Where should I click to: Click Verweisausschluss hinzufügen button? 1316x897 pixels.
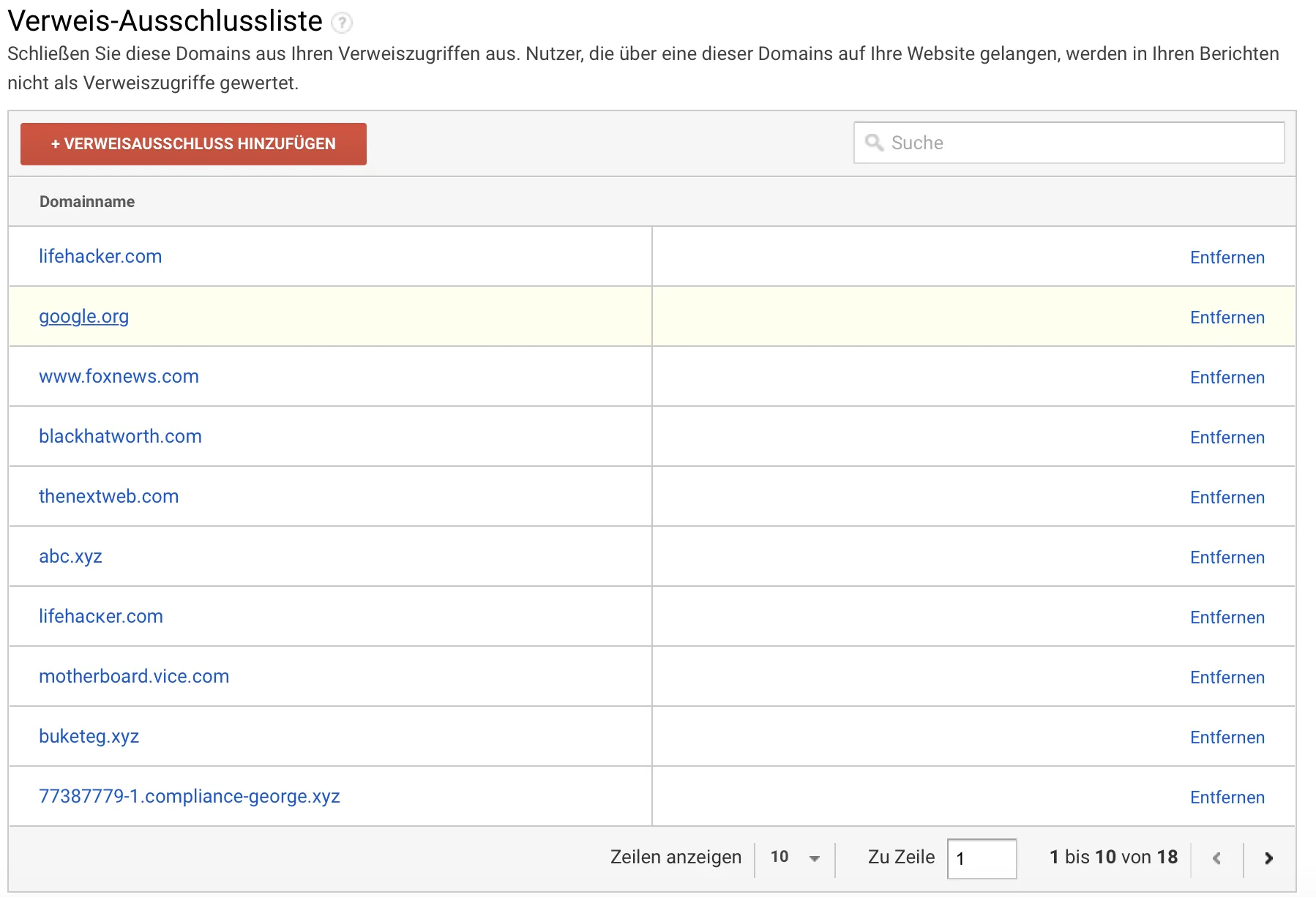[x=193, y=144]
